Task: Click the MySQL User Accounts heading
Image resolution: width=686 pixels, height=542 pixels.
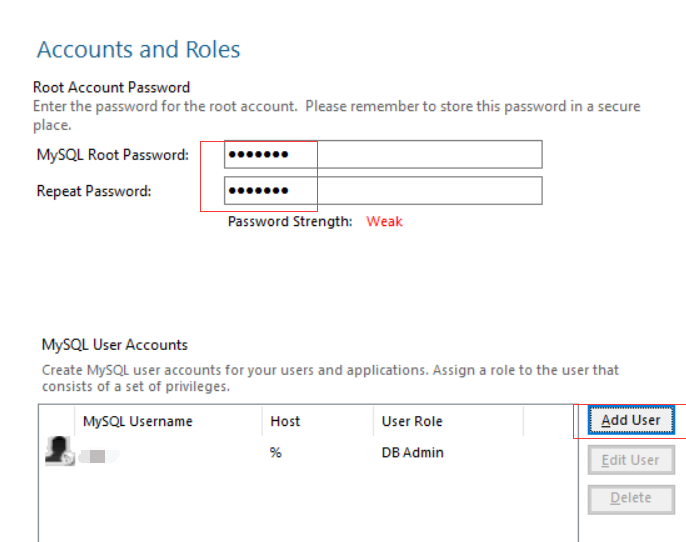Action: [x=115, y=345]
